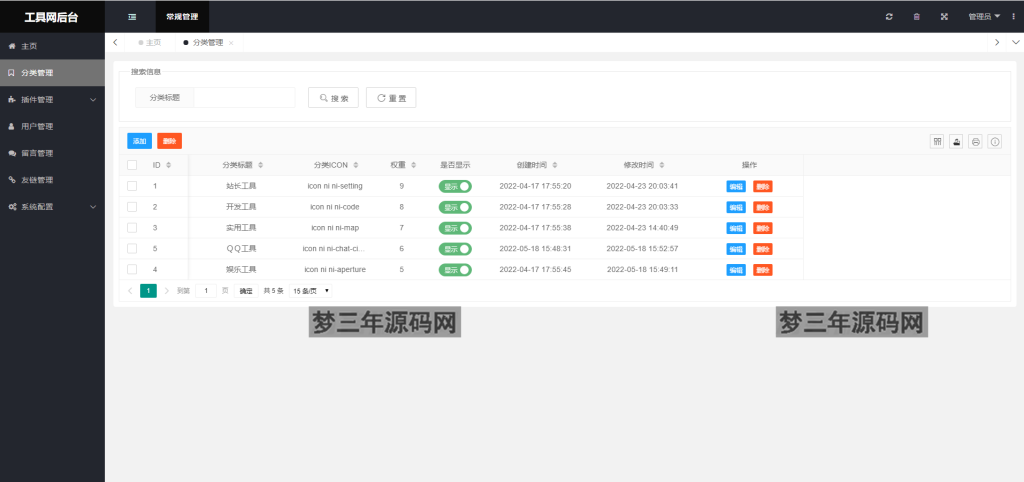Tick the select-all checkbox in table header
Screen dimensions: 1024x482
(x=132, y=165)
